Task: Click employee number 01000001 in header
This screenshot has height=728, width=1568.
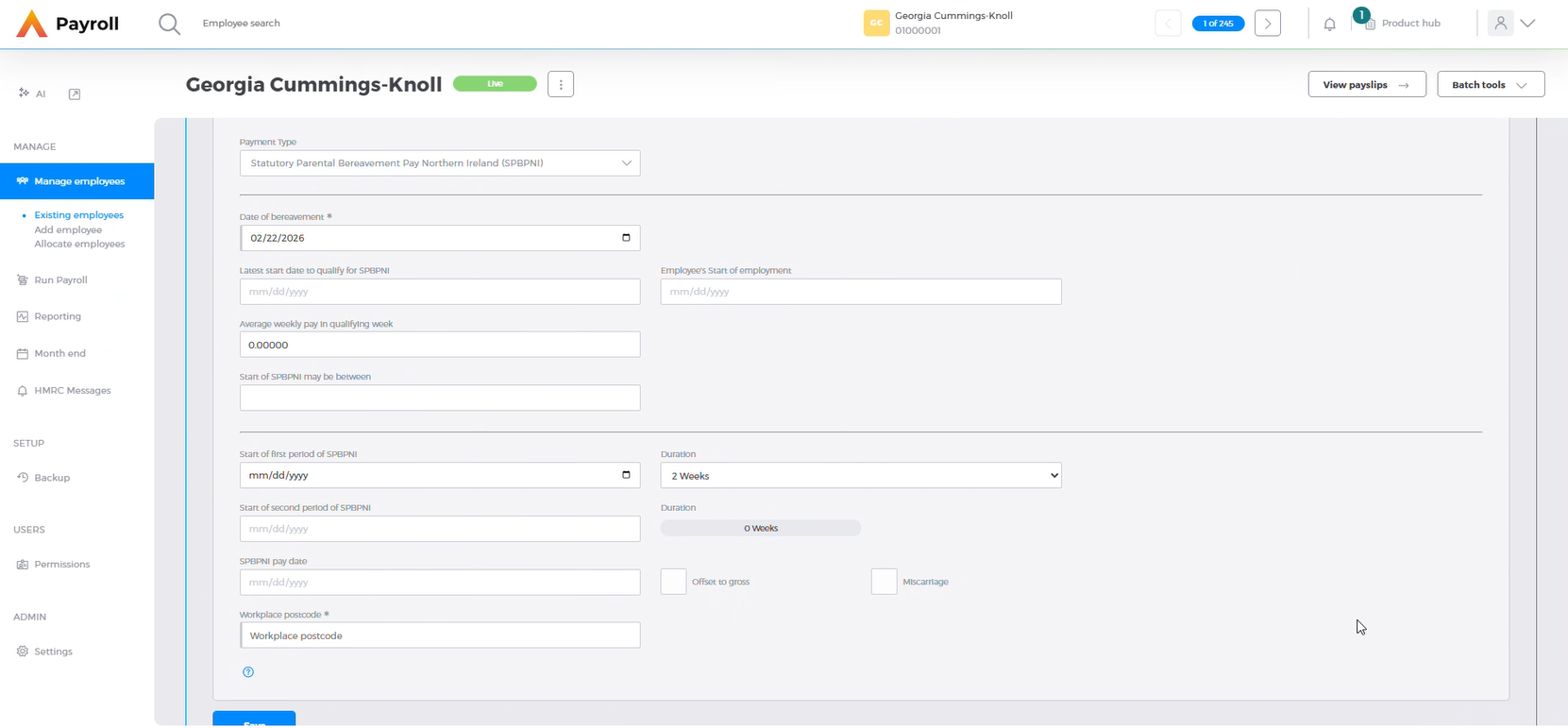Action: pos(918,31)
